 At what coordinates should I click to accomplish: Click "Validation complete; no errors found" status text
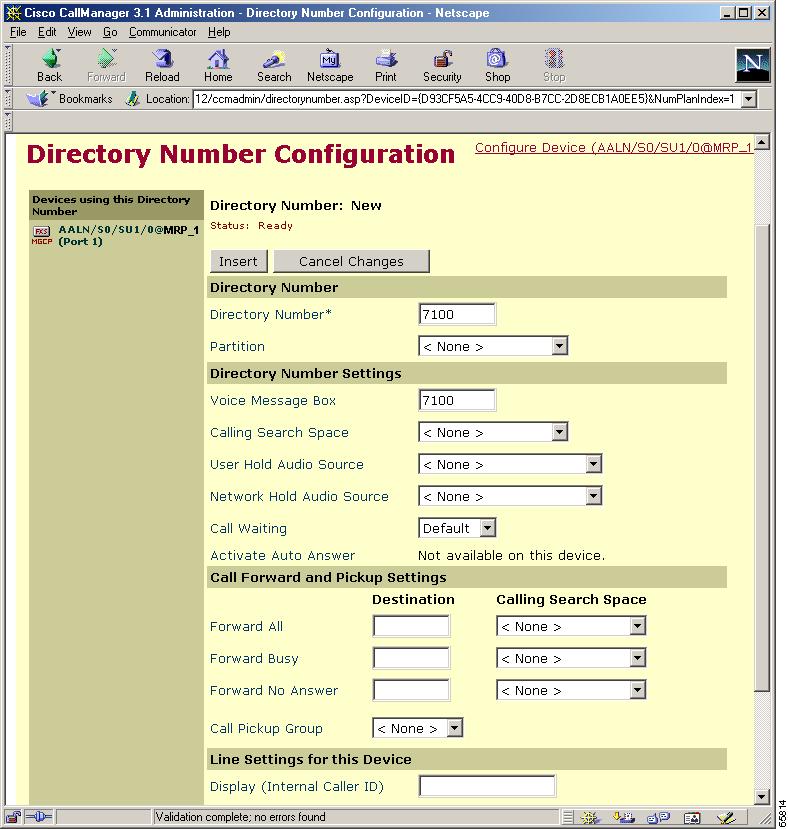[241, 817]
